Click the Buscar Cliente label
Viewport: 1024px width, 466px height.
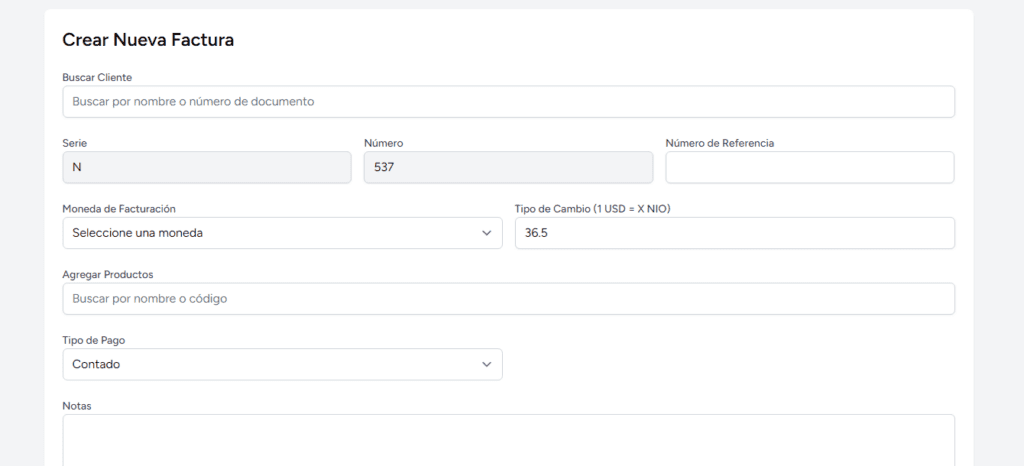pos(97,77)
